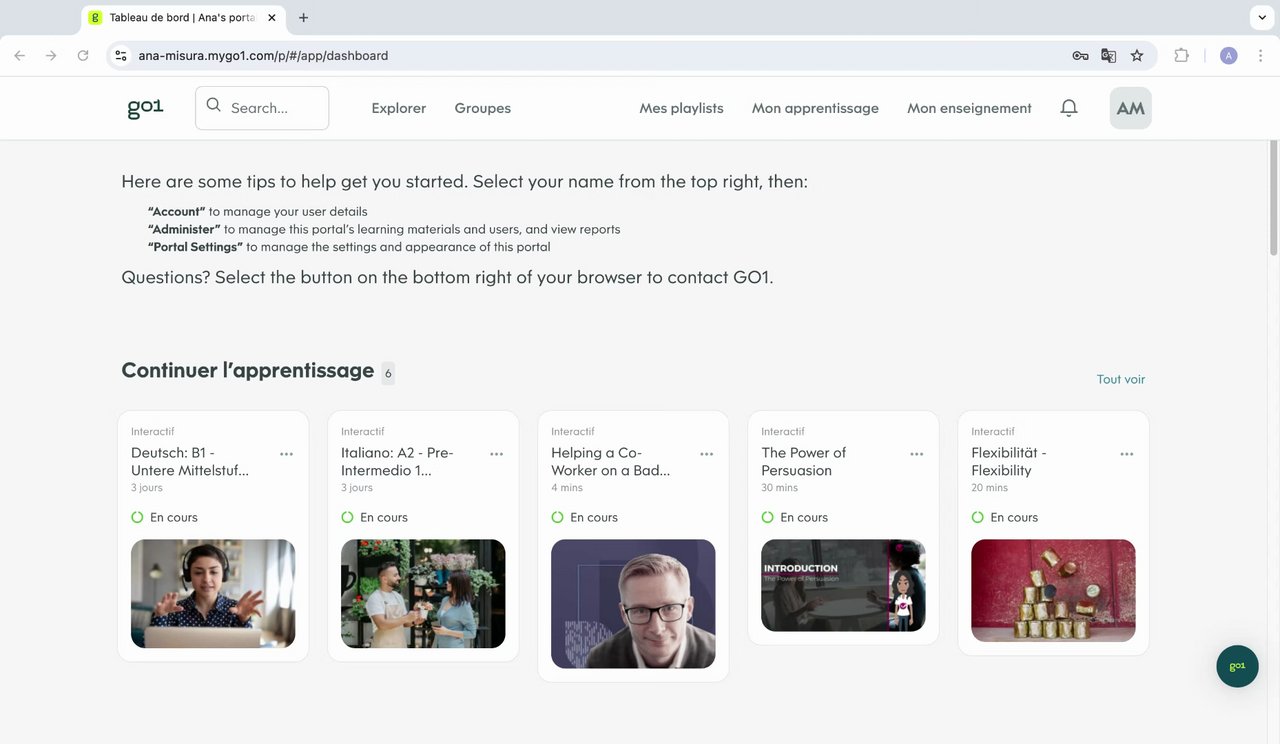Open Mes playlists
Viewport: 1280px width, 744px height.
[682, 108]
